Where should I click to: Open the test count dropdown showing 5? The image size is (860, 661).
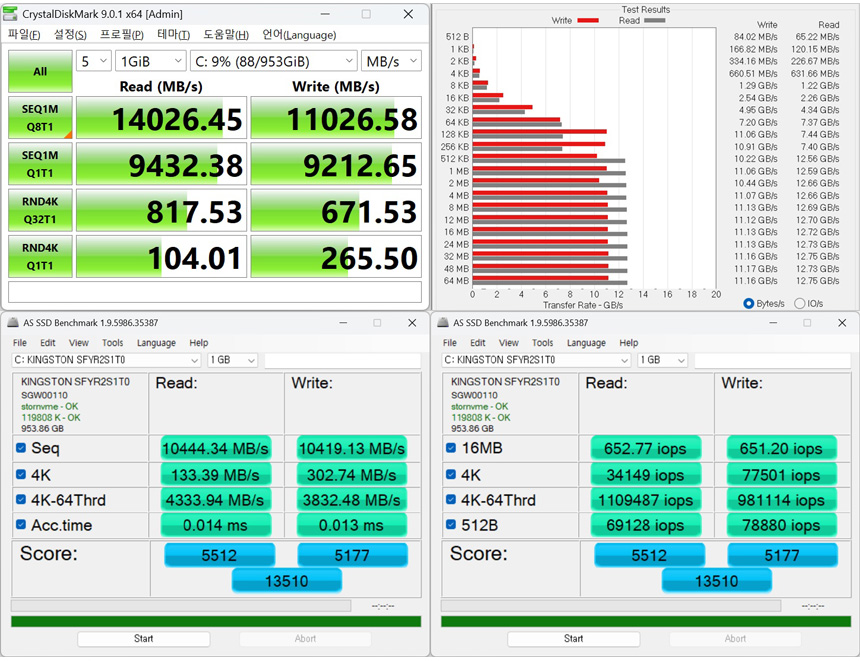[93, 61]
